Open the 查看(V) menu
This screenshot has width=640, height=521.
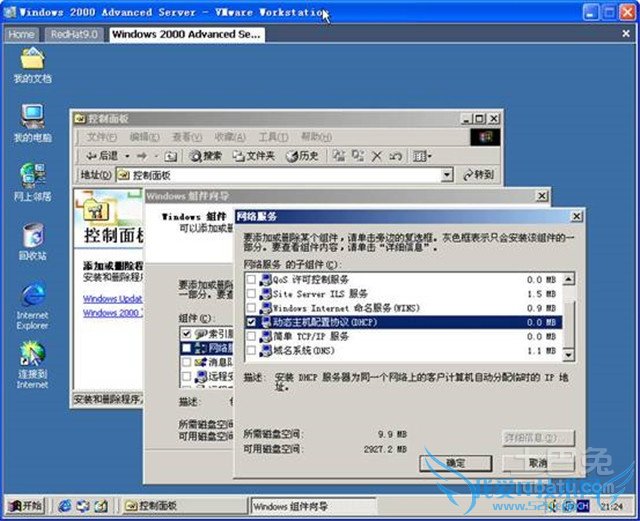click(x=187, y=137)
